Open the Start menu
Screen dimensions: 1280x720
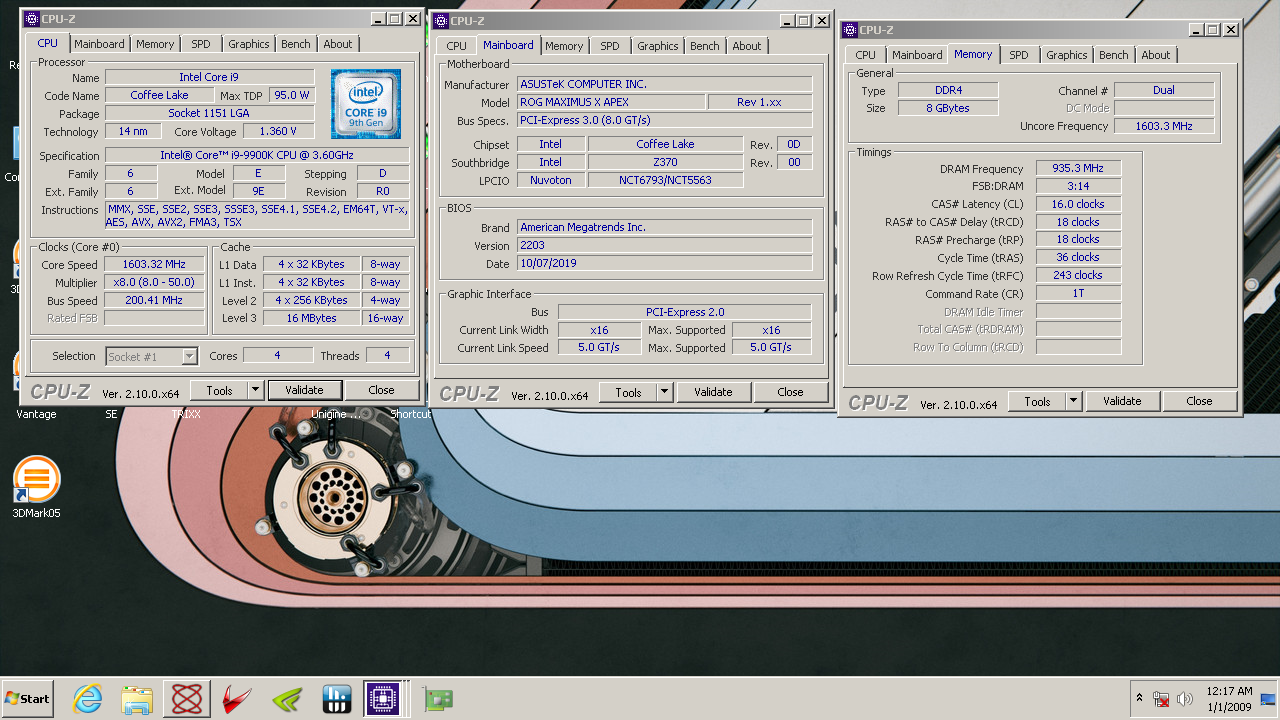point(28,698)
